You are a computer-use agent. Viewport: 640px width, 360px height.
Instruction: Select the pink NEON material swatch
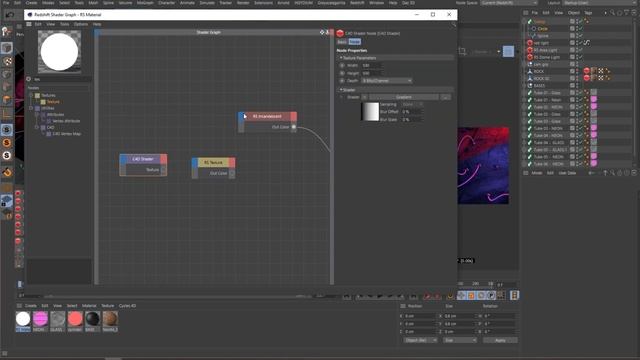[x=40, y=319]
